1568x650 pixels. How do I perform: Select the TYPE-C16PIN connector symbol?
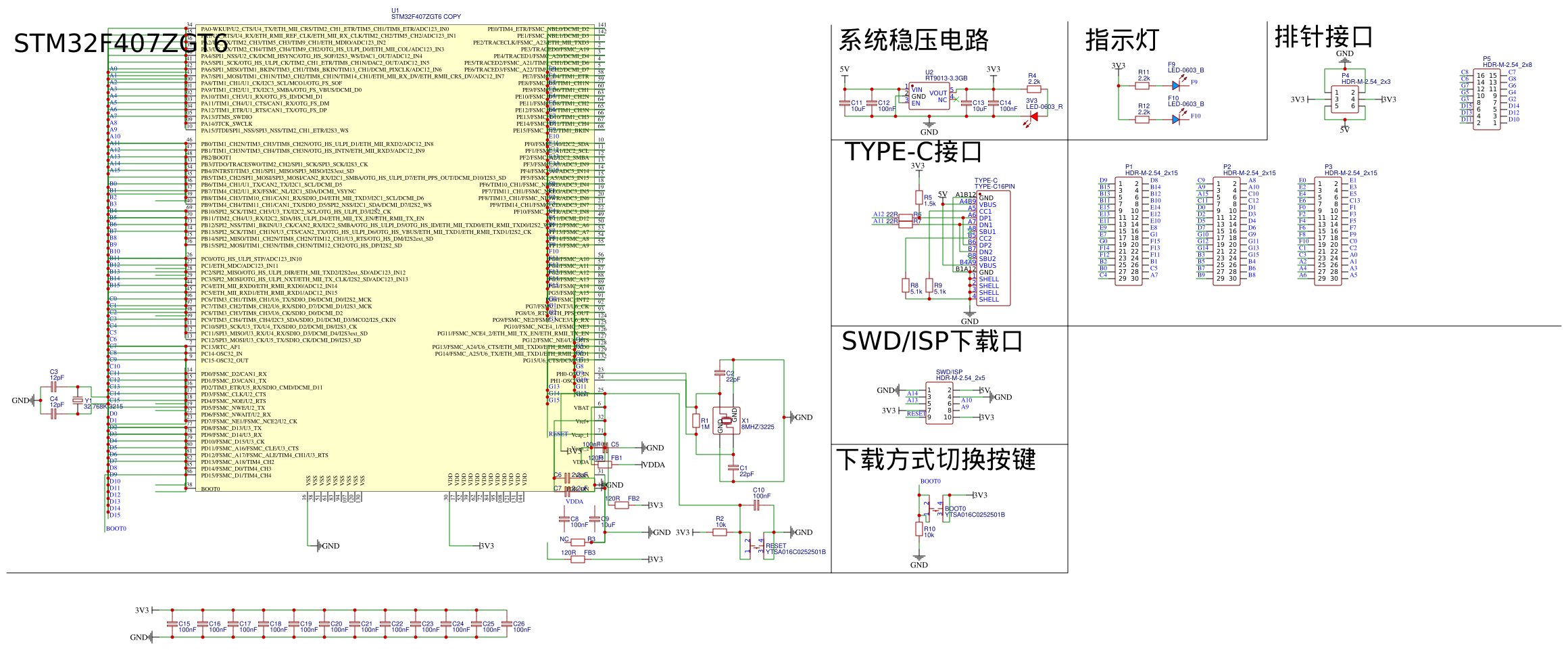994,248
